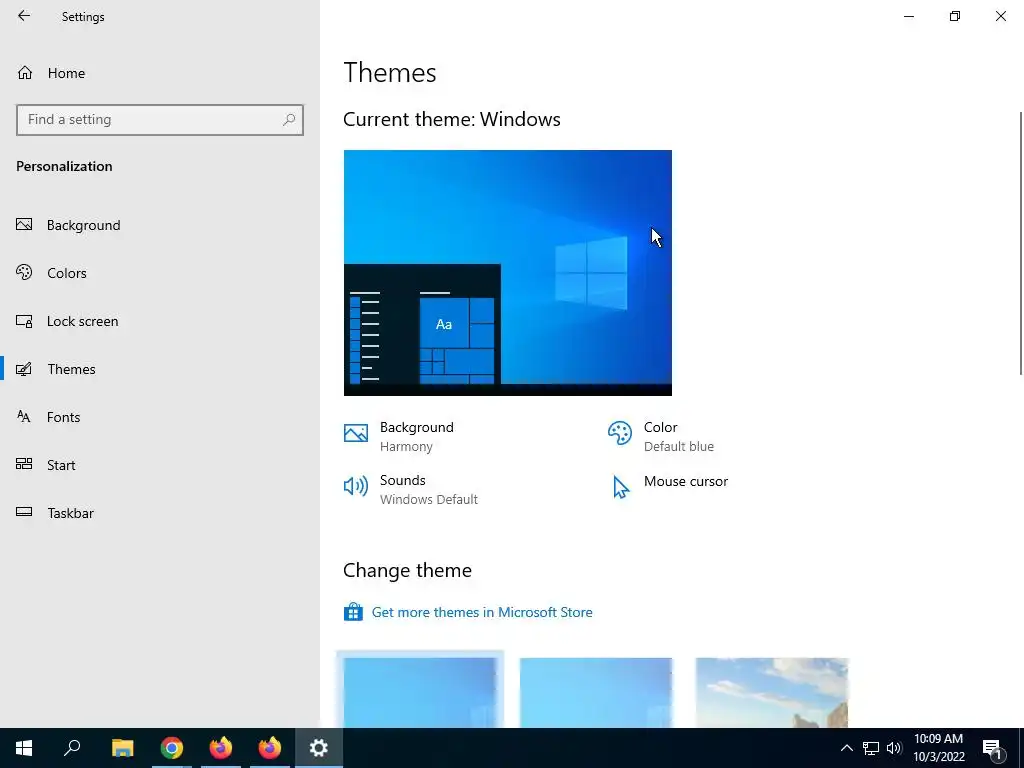Click the current theme preview image
The width and height of the screenshot is (1024, 768).
pyautogui.click(x=507, y=273)
